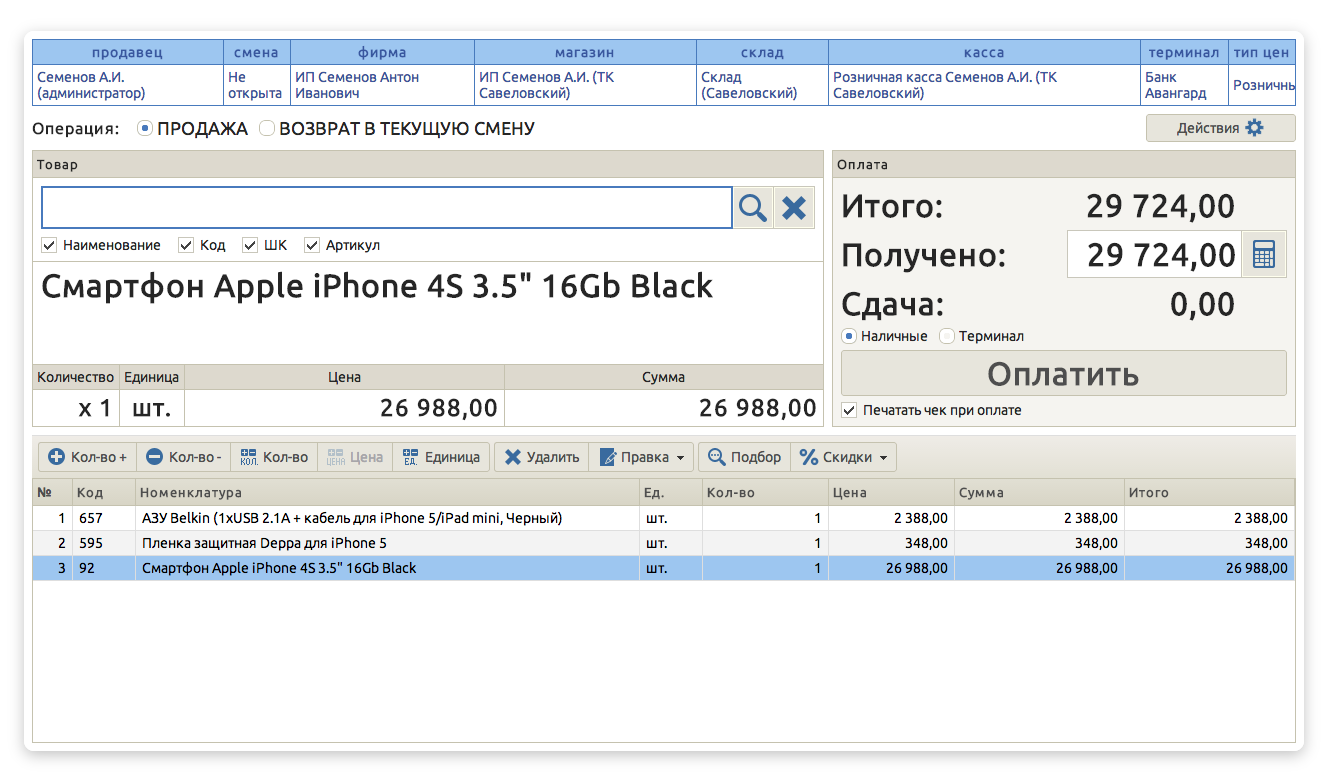
Task: Increase quantity with Кол-во + button
Action: click(x=88, y=457)
